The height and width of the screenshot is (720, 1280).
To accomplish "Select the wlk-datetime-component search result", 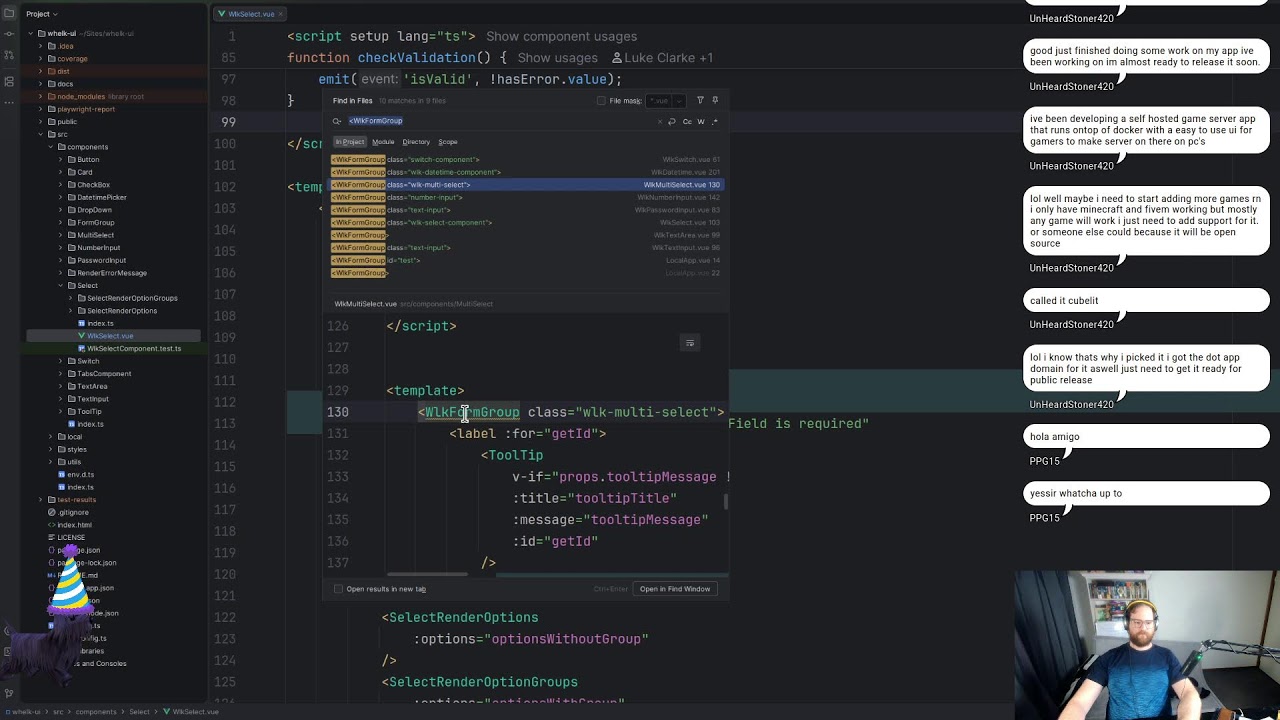I will click(x=526, y=172).
